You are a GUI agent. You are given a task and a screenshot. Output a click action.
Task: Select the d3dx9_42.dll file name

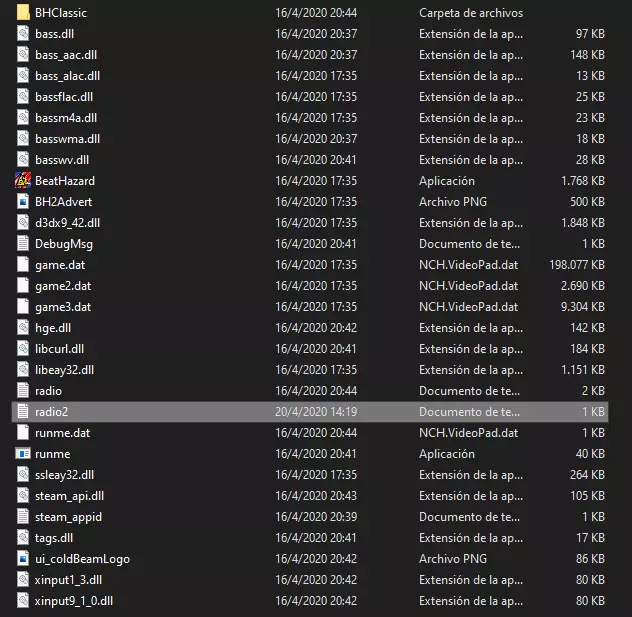click(67, 223)
